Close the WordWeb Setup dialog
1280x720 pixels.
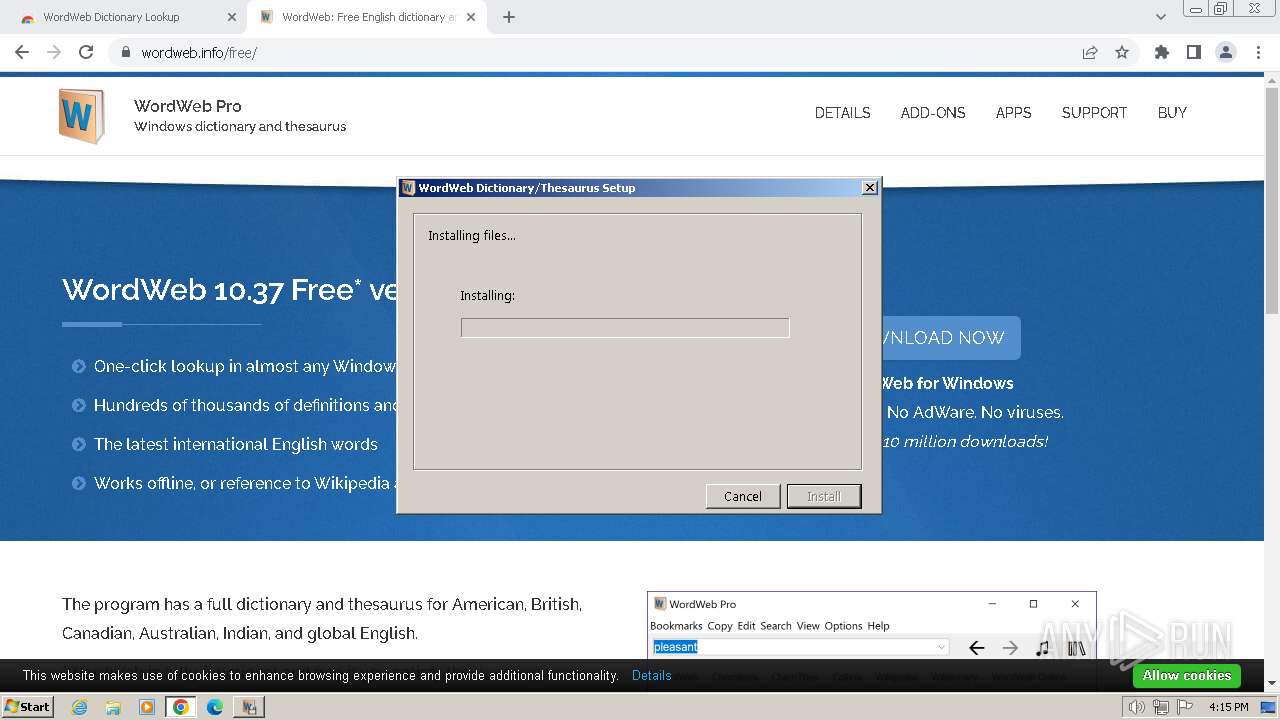pyautogui.click(x=870, y=187)
